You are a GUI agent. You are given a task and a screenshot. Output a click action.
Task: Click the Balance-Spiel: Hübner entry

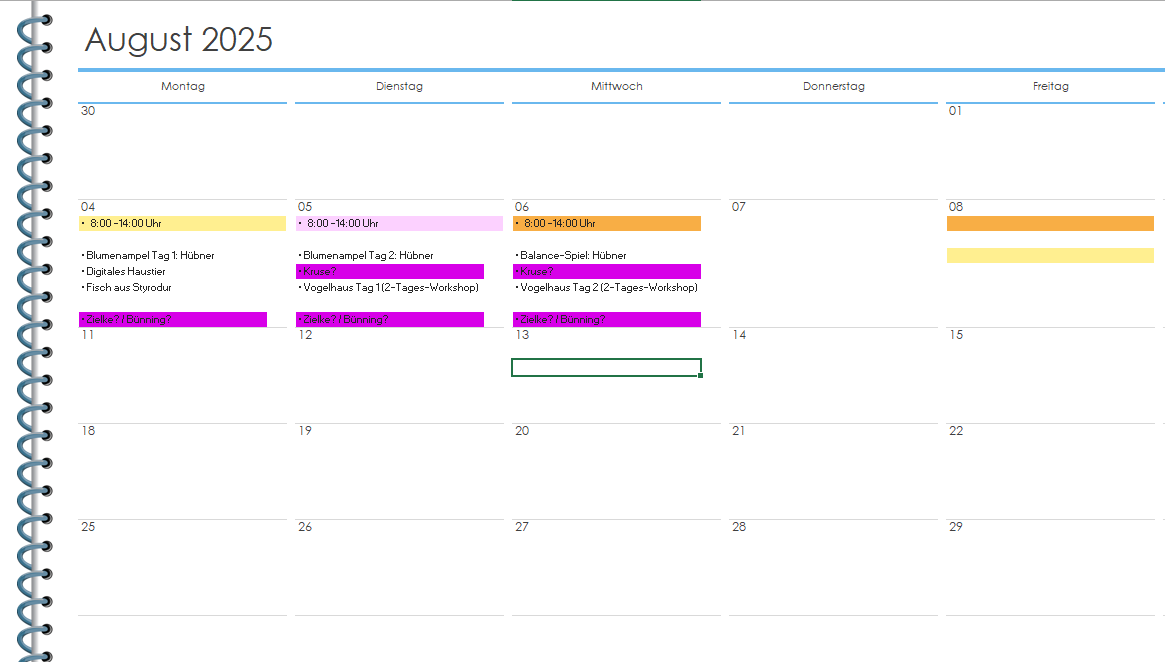[573, 256]
